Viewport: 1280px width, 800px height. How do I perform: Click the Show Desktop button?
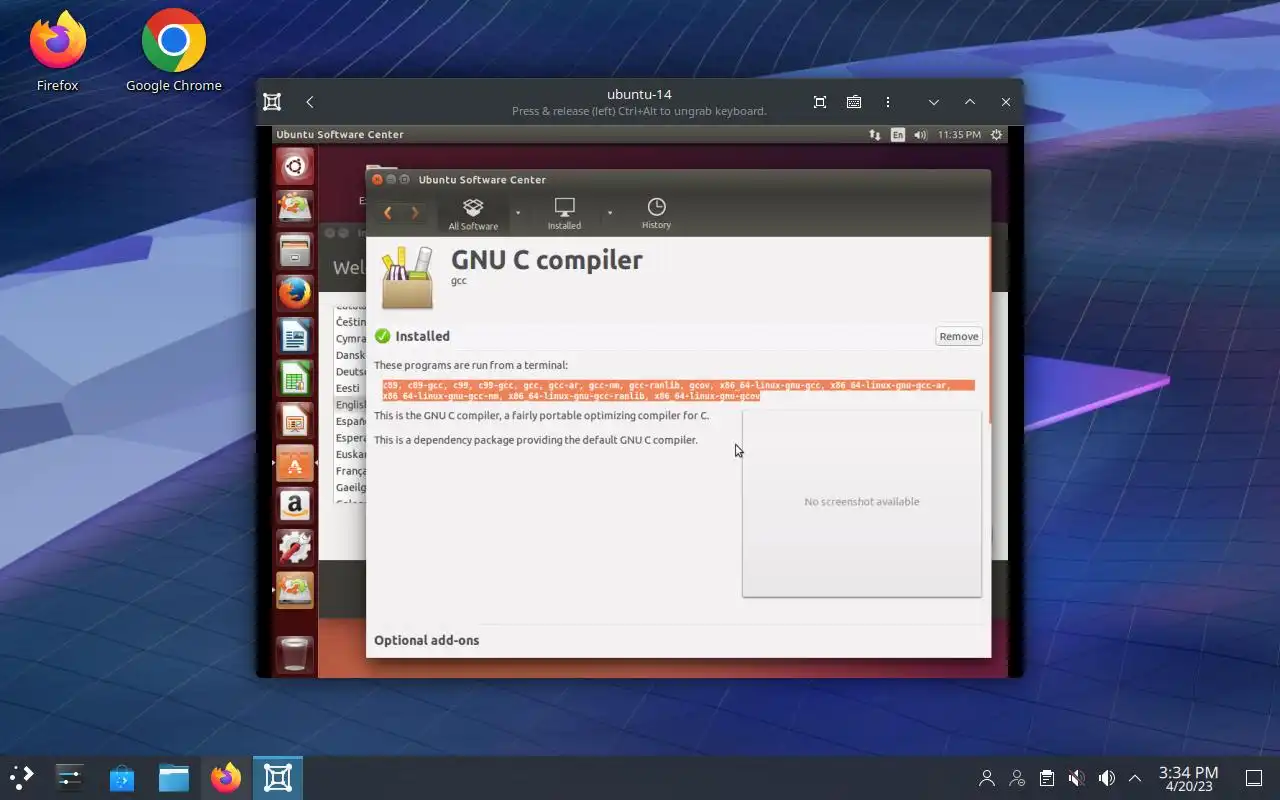click(1253, 778)
